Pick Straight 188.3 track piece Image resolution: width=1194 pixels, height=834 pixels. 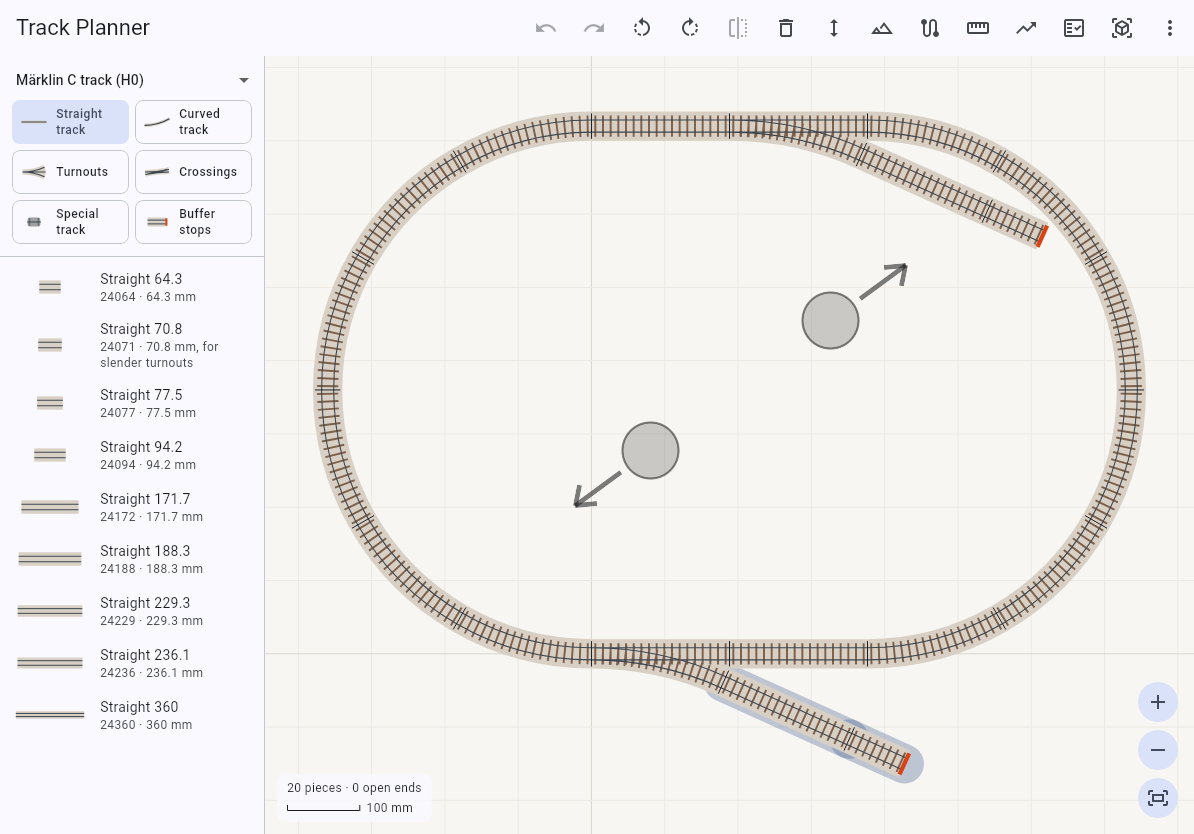[x=132, y=559]
